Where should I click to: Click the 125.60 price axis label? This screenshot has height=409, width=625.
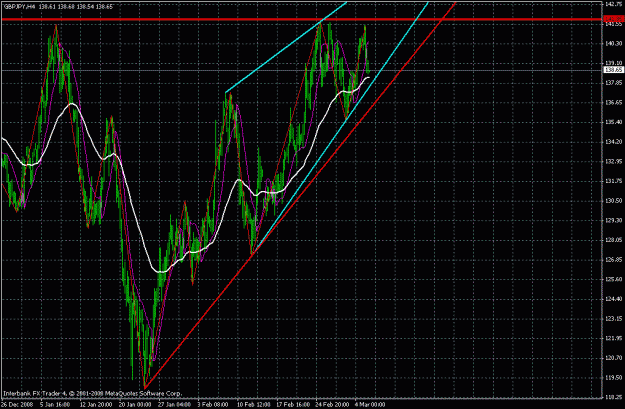[x=614, y=279]
